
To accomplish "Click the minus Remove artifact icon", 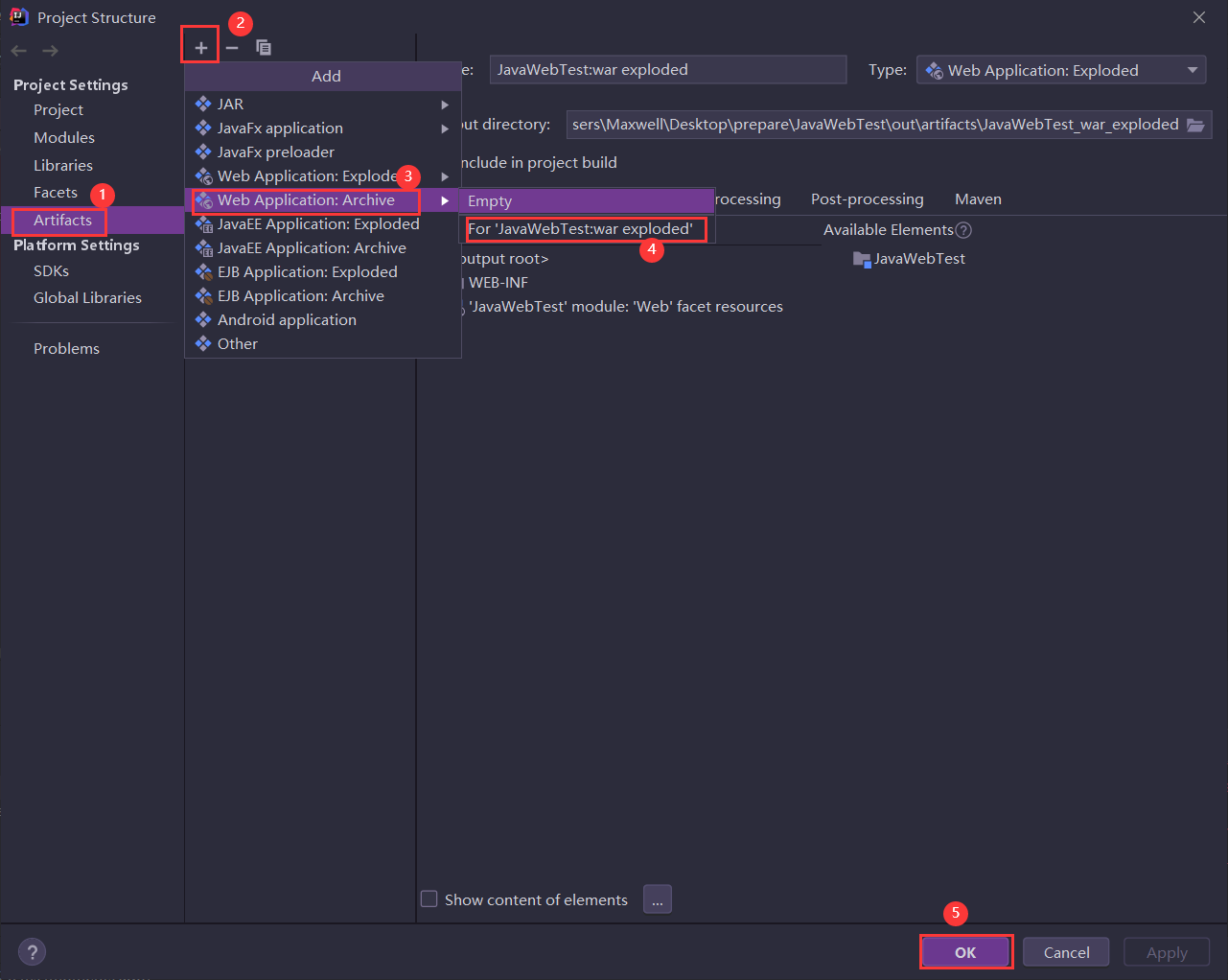I will coord(232,47).
